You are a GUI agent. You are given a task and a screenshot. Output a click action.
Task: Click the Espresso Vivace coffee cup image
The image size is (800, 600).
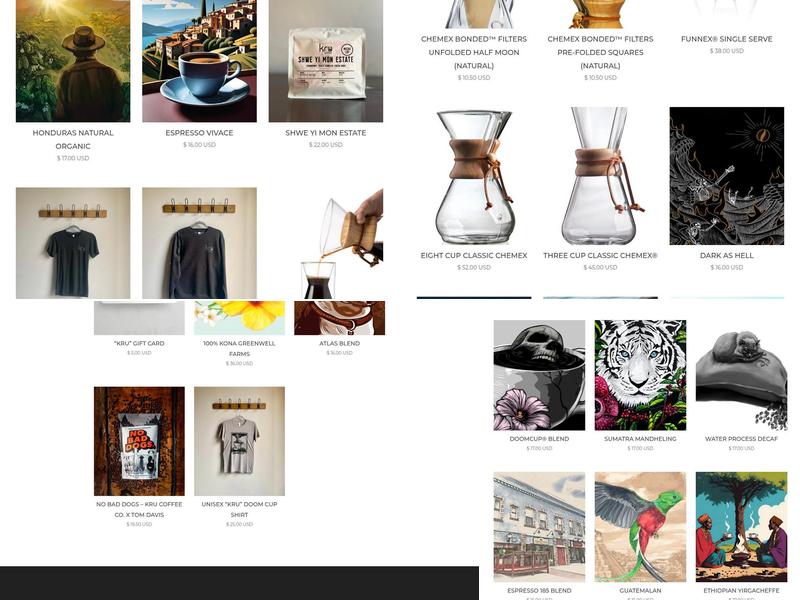coord(199,61)
